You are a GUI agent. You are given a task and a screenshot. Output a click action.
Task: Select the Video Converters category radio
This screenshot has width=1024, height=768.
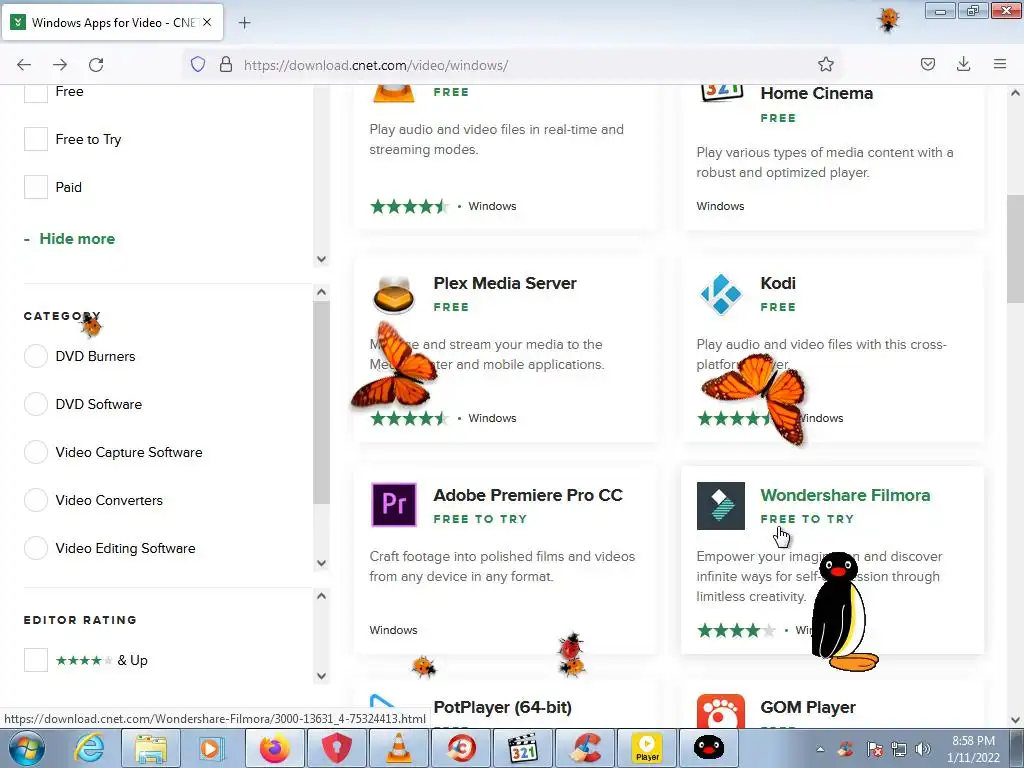pyautogui.click(x=36, y=500)
